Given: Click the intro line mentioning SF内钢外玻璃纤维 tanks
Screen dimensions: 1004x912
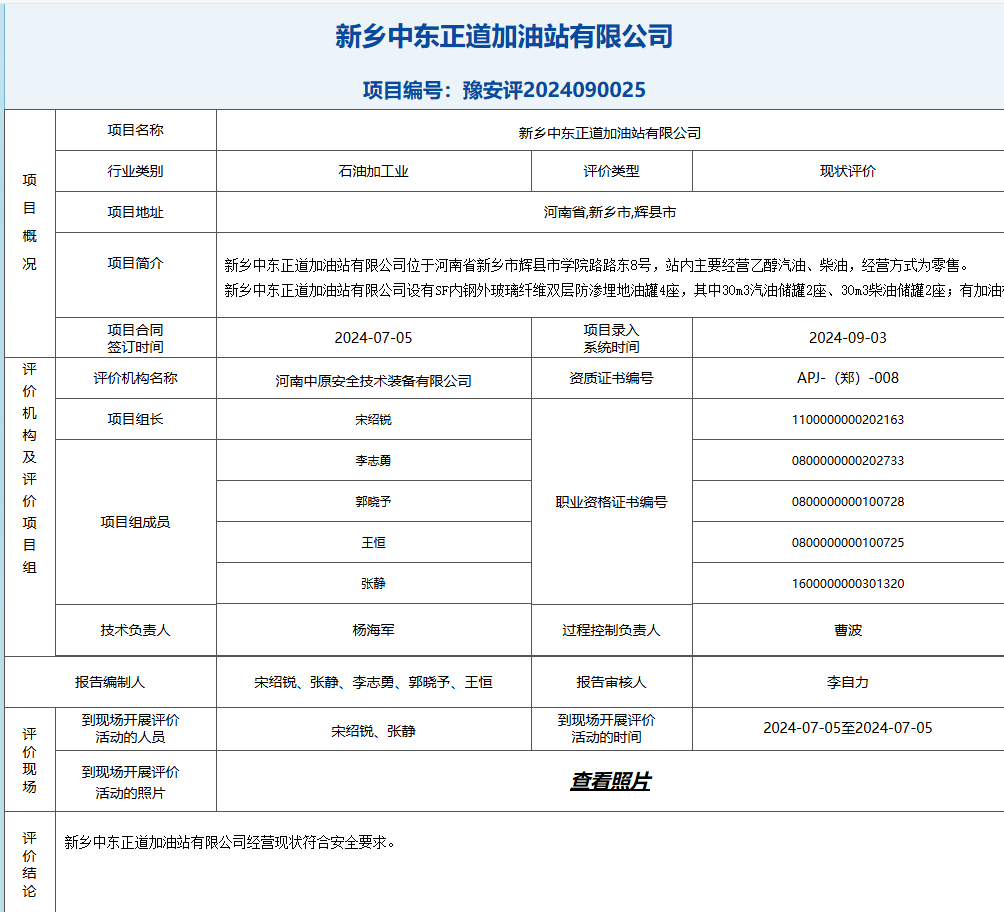Looking at the screenshot, I should point(614,291).
